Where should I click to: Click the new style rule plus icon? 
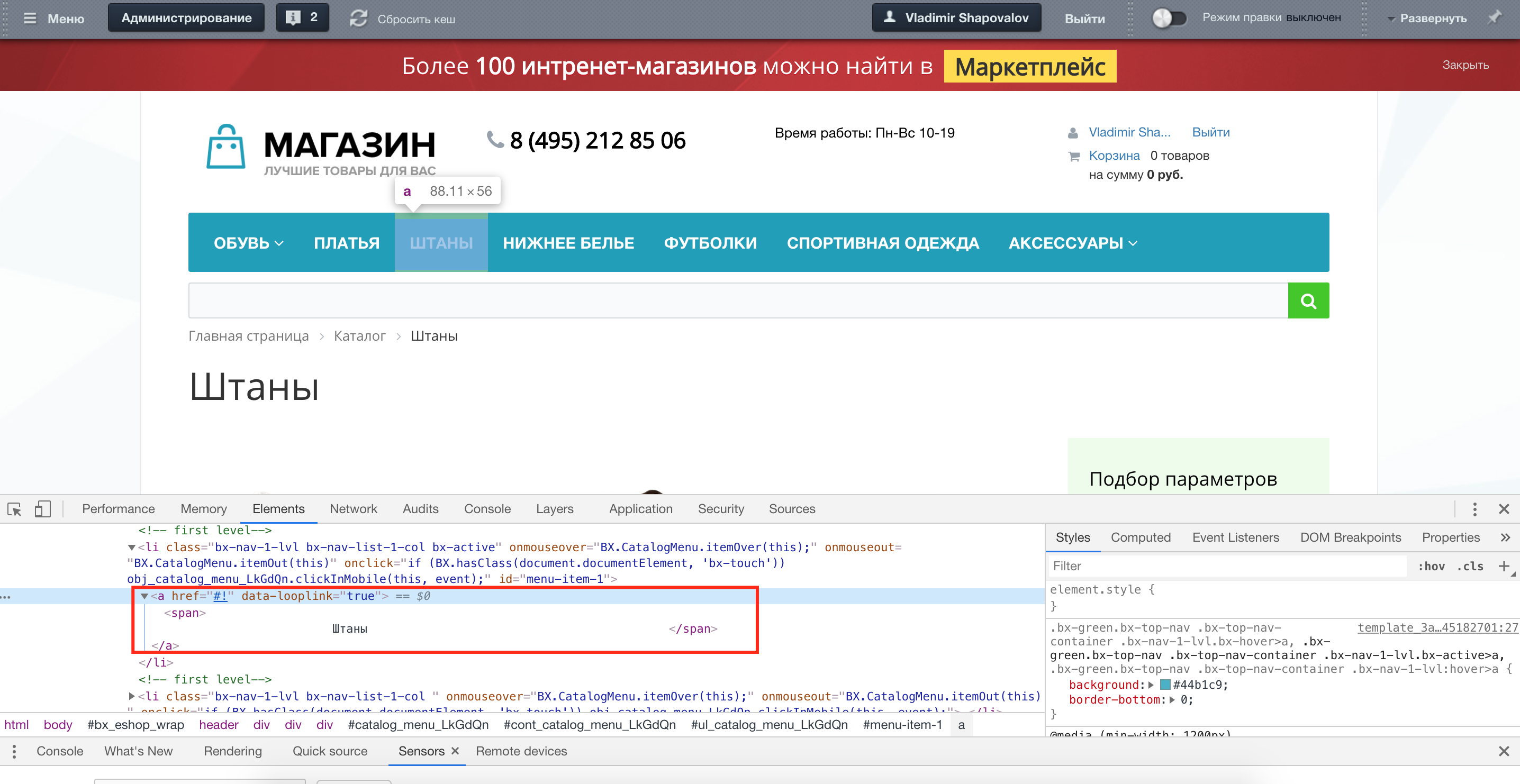point(1504,567)
